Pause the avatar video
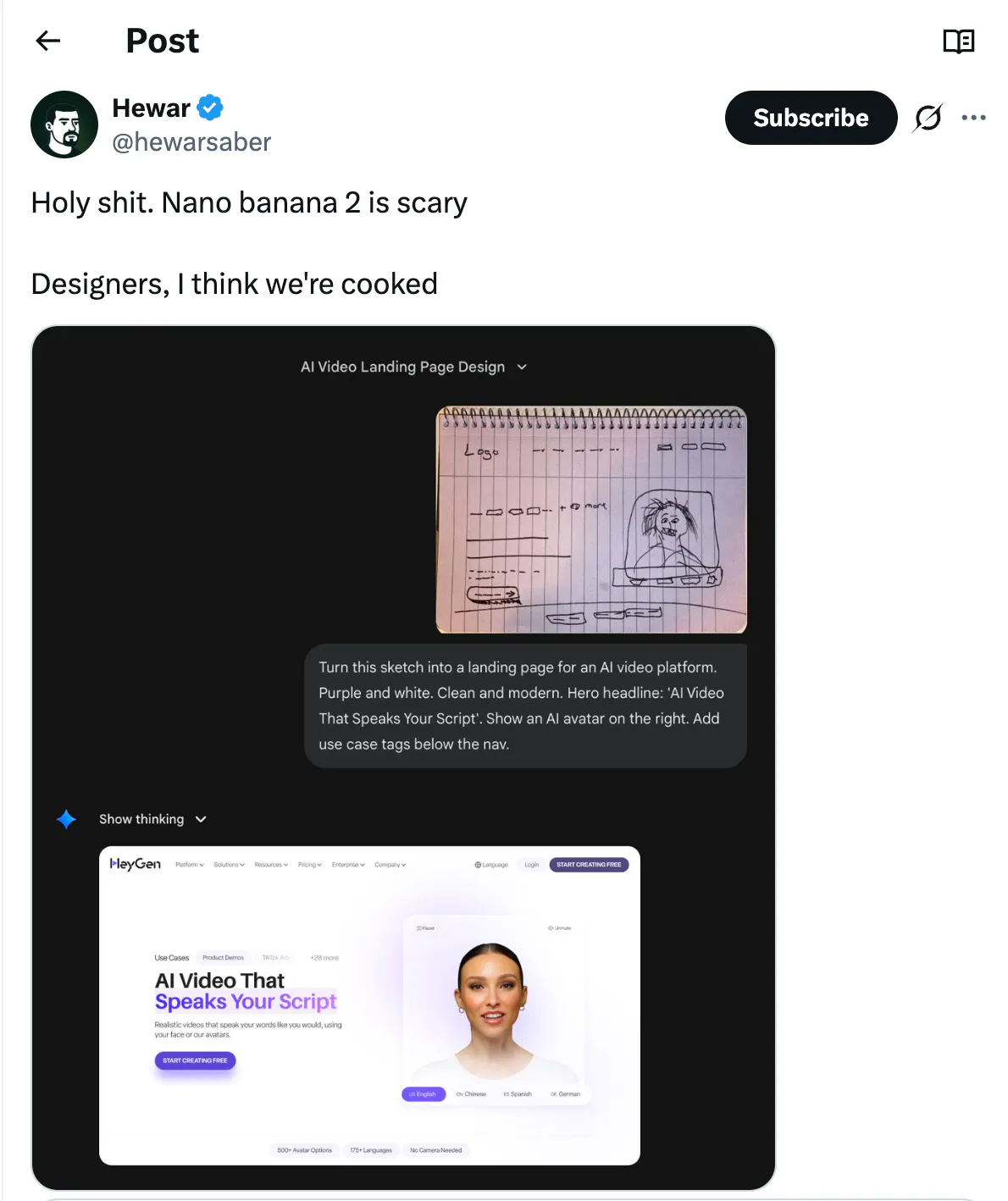Viewport: 1008px width, 1201px height. (425, 928)
